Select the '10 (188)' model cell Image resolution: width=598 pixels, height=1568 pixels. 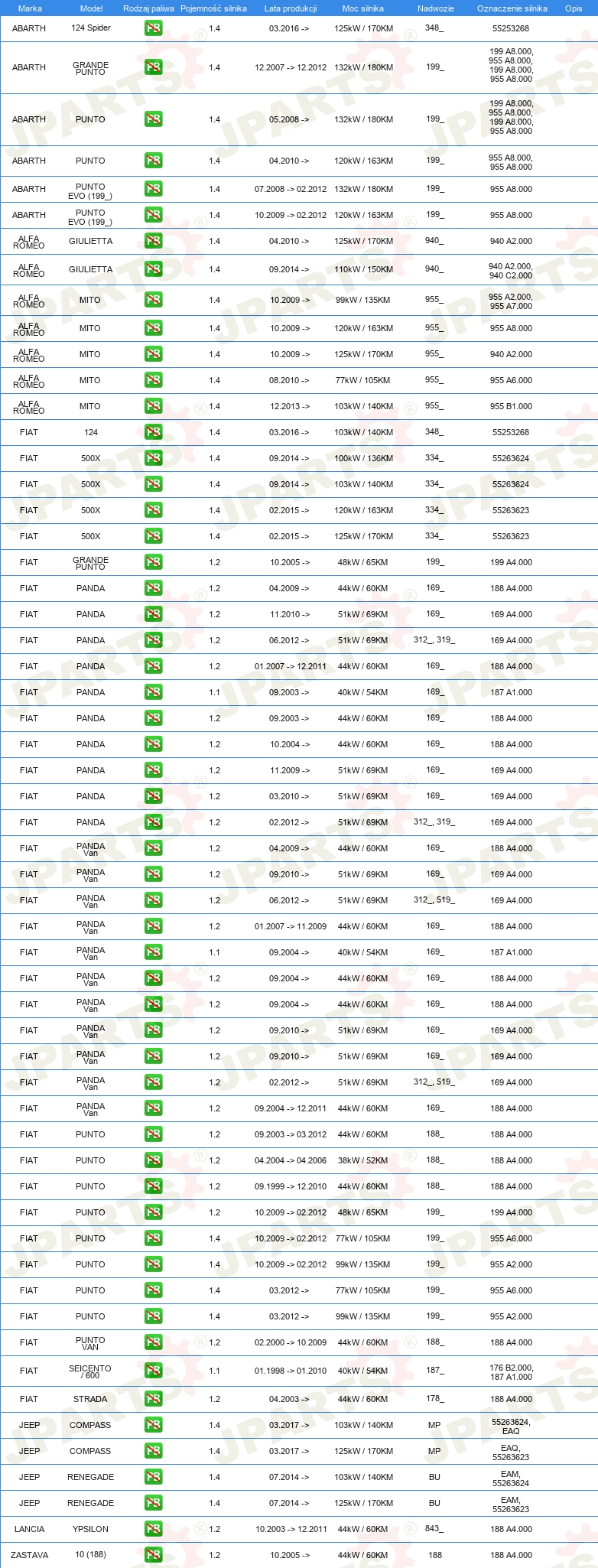(x=90, y=1554)
